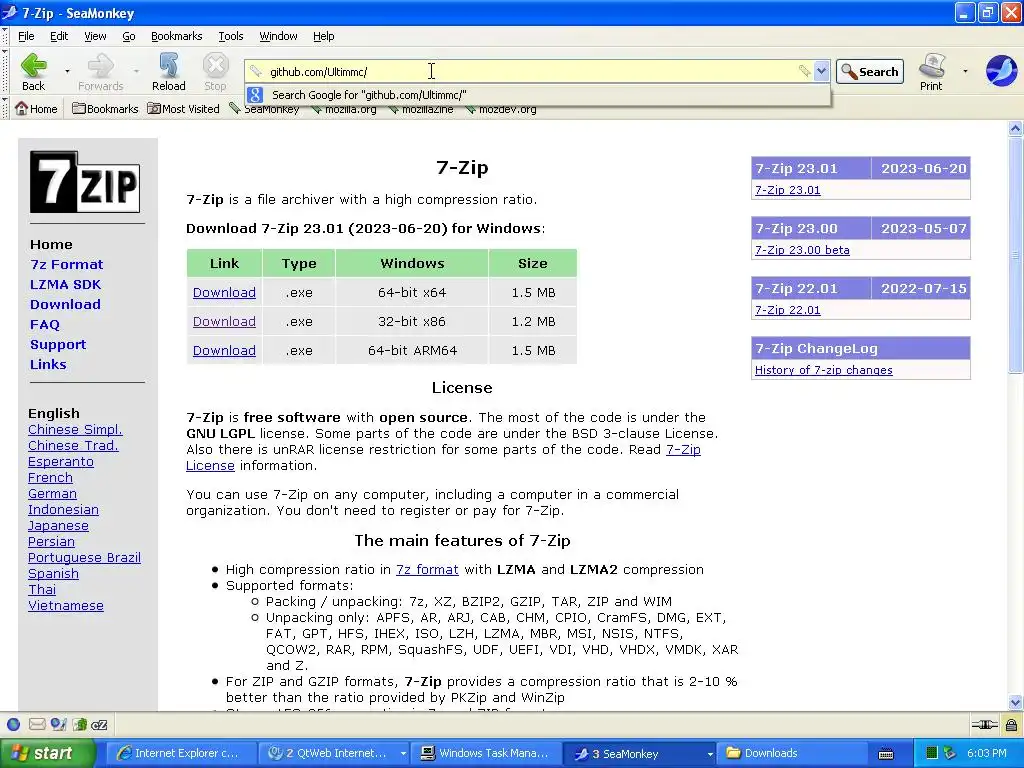Click the green system tray icon

coord(932,753)
